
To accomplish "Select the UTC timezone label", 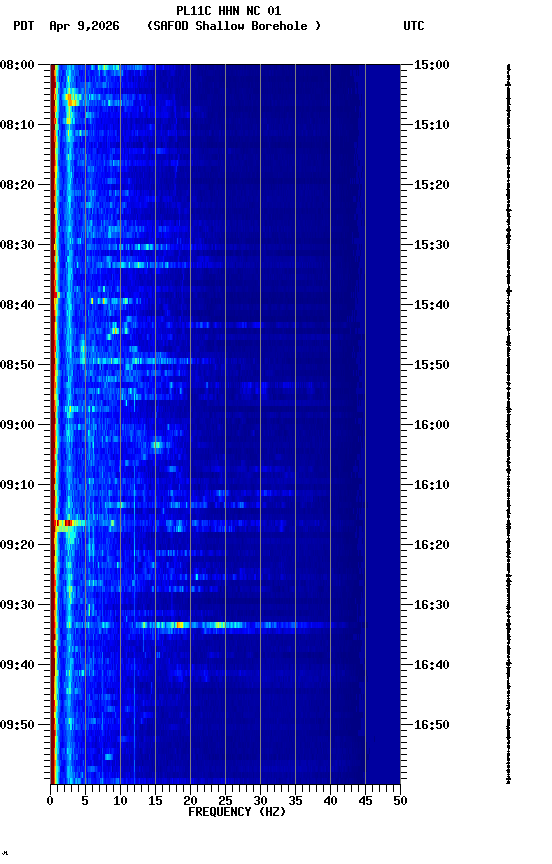I will 414,26.
